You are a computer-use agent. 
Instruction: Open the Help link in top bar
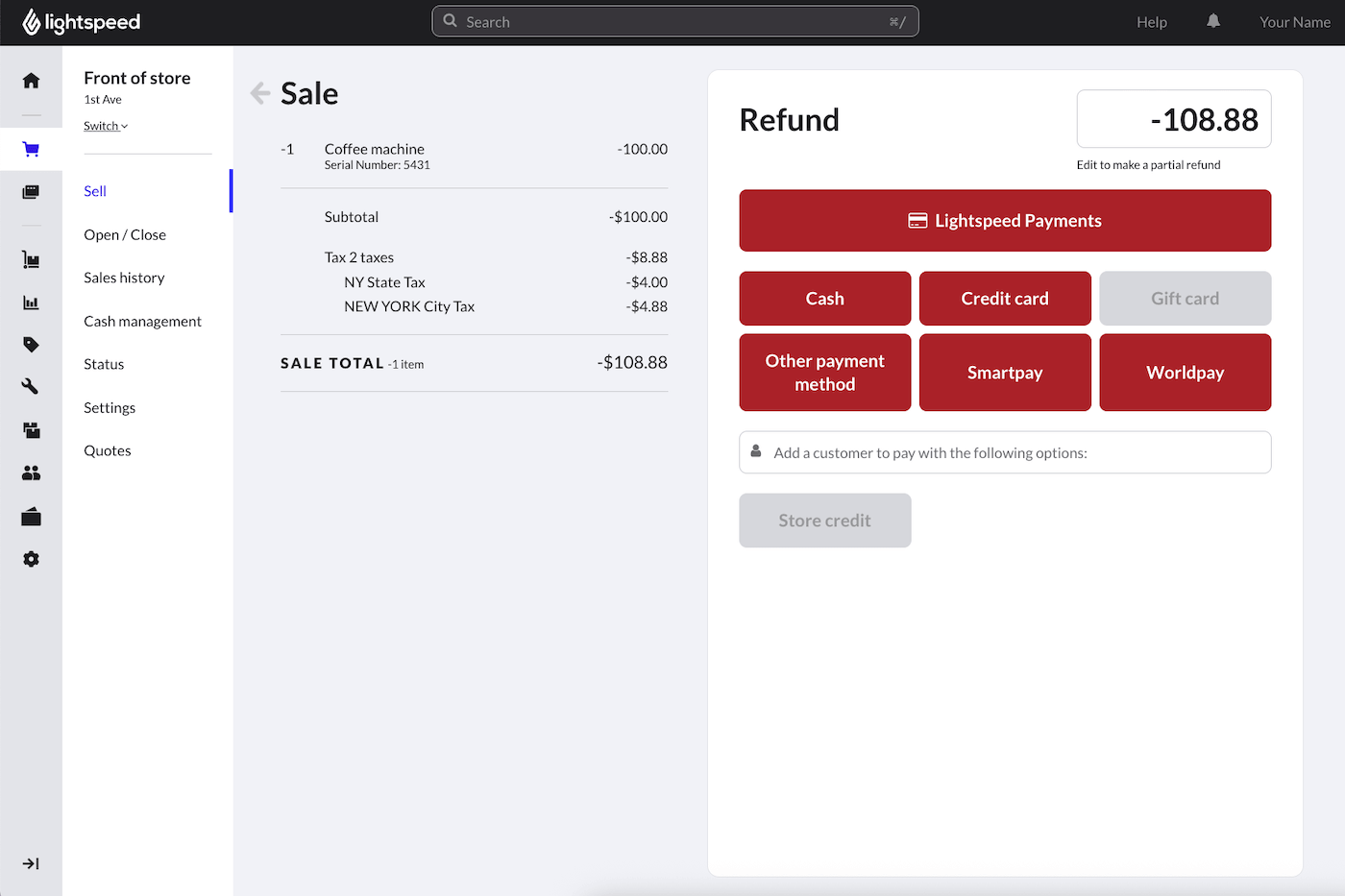pos(1151,22)
